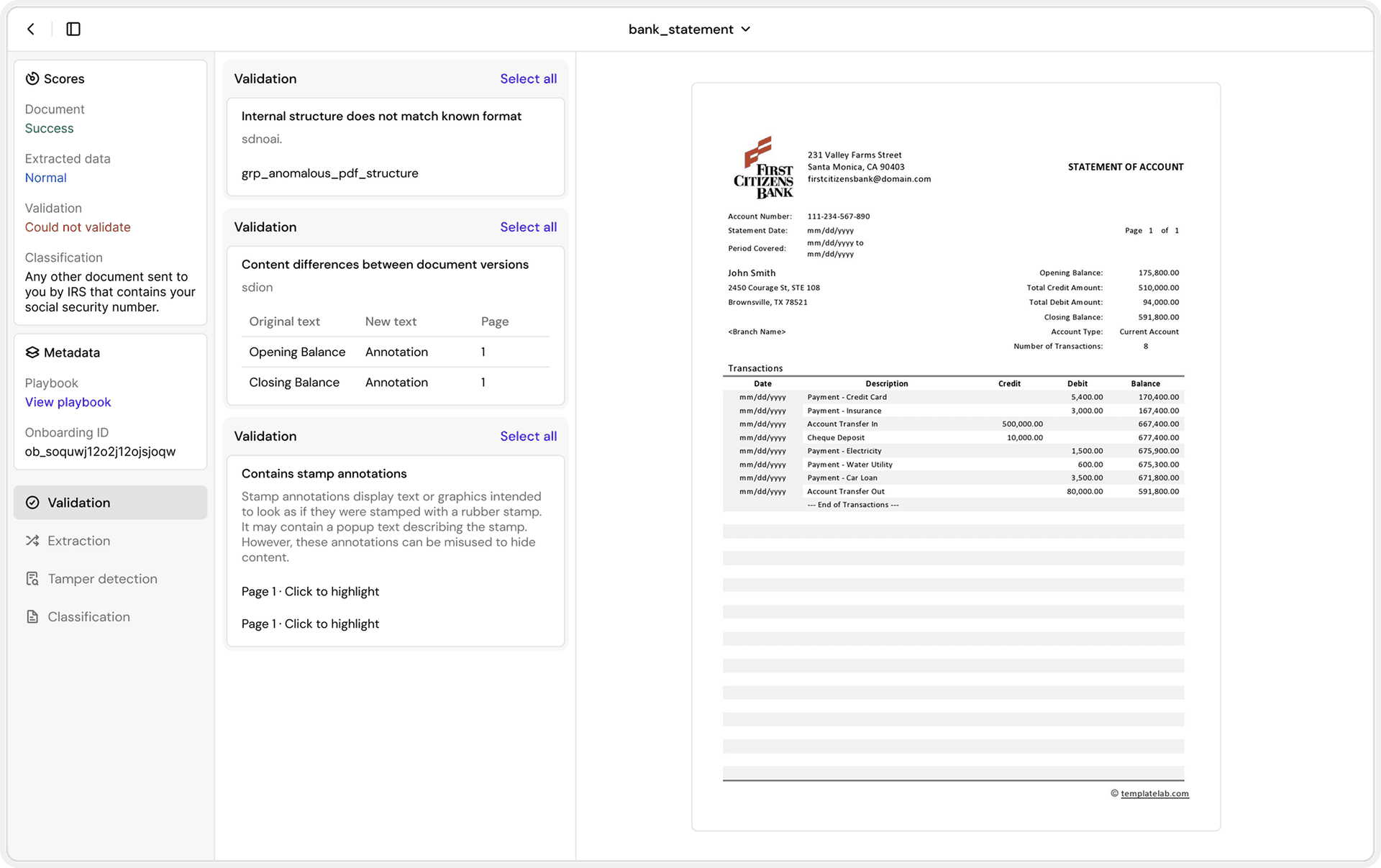Click the first Page 1 highlight link
The height and width of the screenshot is (868, 1381).
point(310,591)
